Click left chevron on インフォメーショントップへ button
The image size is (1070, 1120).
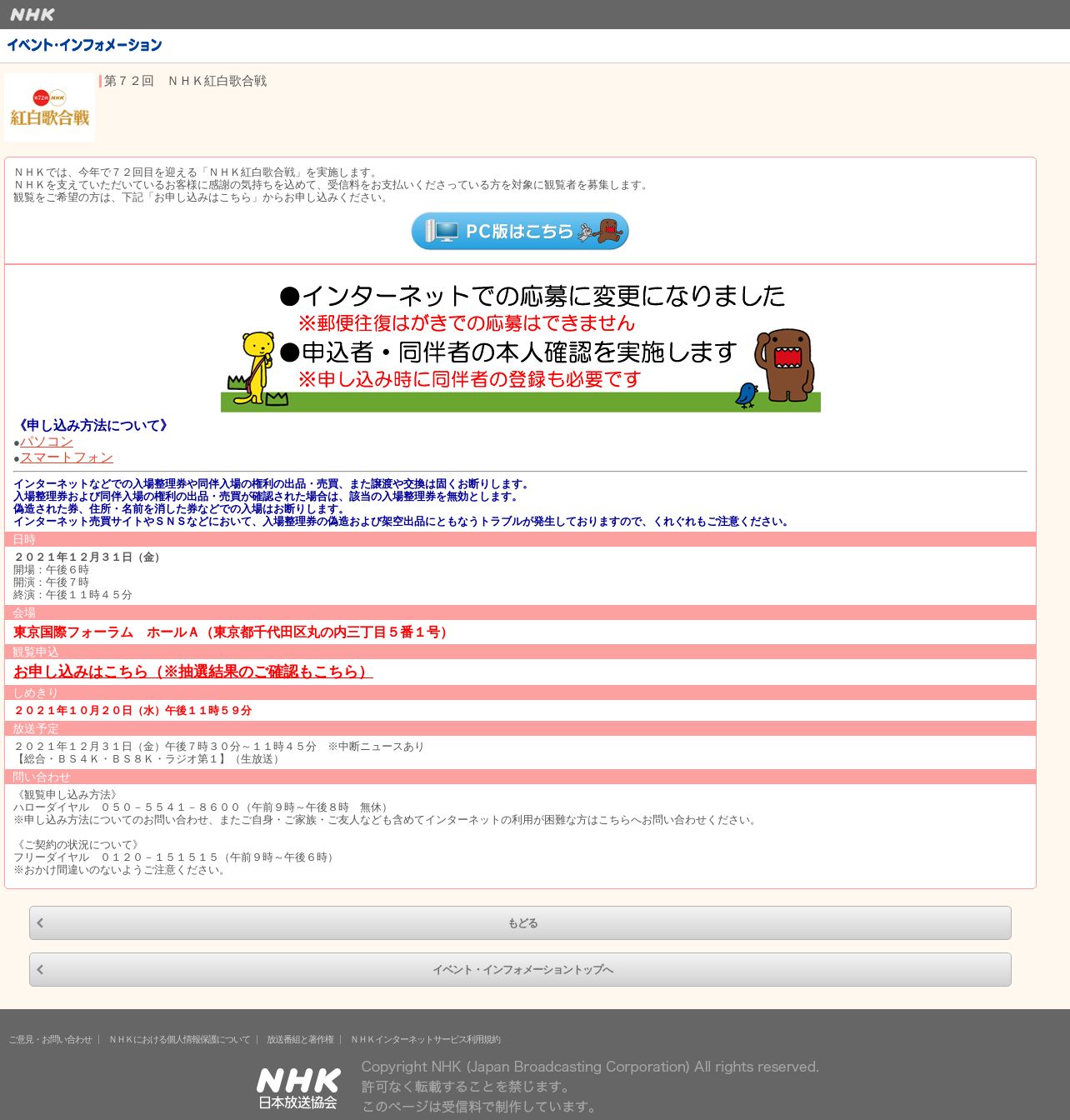coord(40,970)
